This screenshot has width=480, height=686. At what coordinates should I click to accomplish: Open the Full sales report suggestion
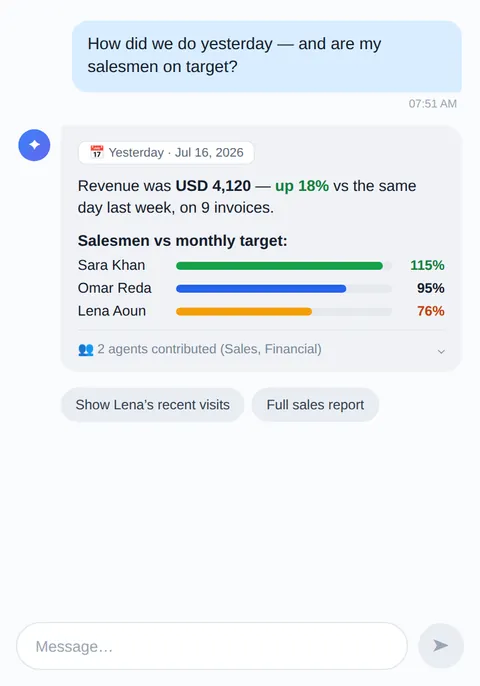click(x=315, y=405)
